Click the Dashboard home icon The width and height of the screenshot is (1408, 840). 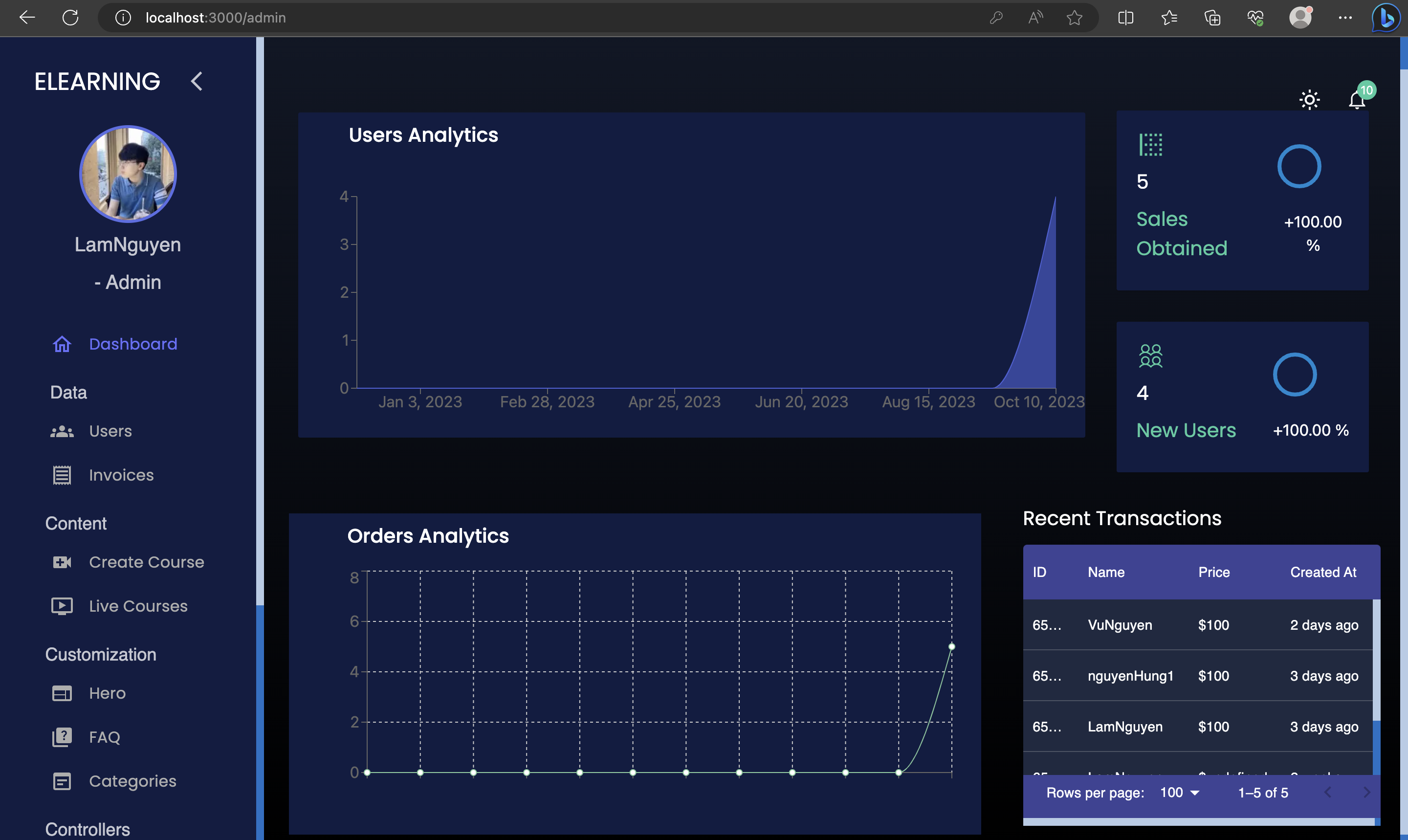(62, 344)
